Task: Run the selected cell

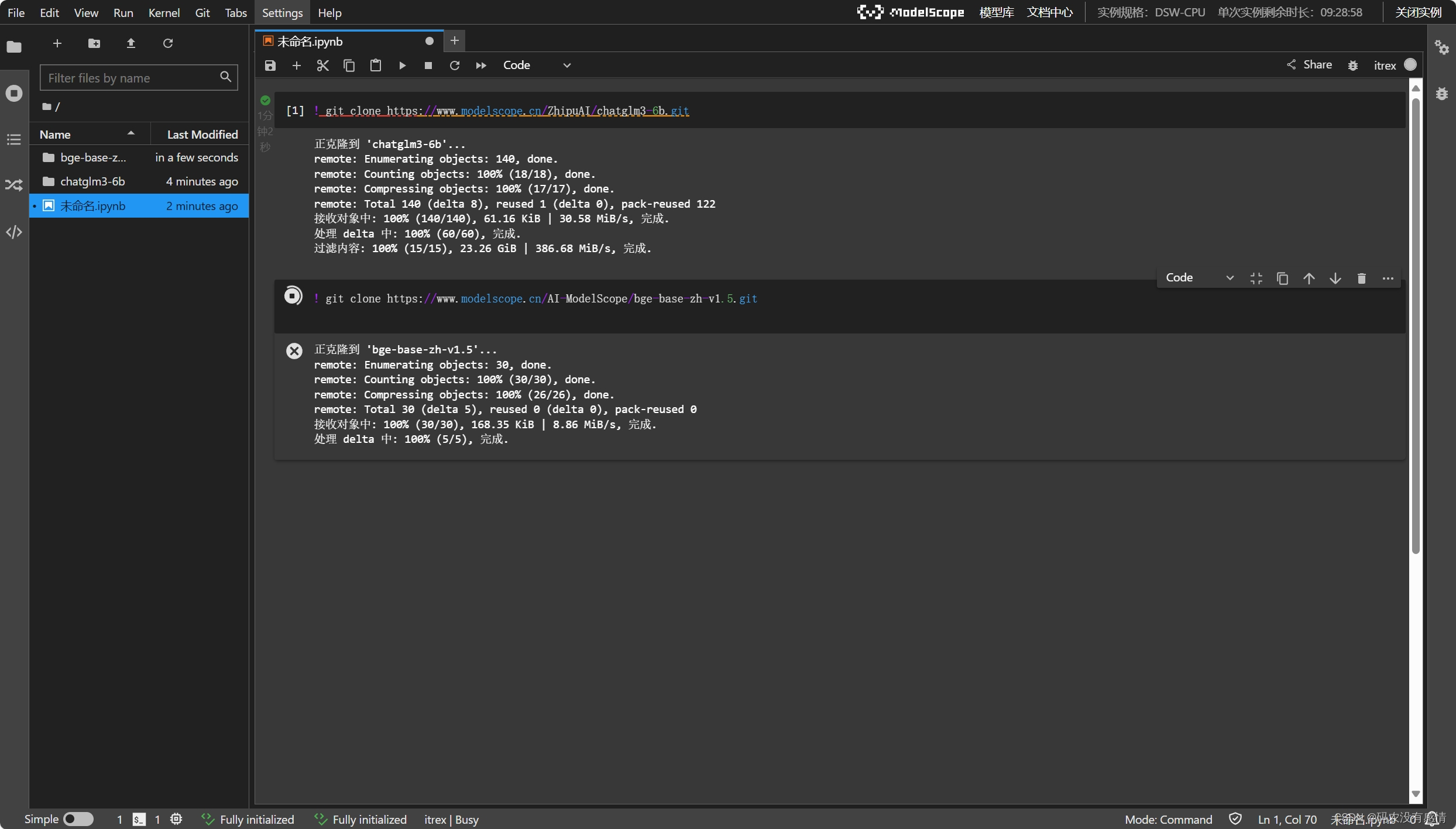Action: point(402,66)
